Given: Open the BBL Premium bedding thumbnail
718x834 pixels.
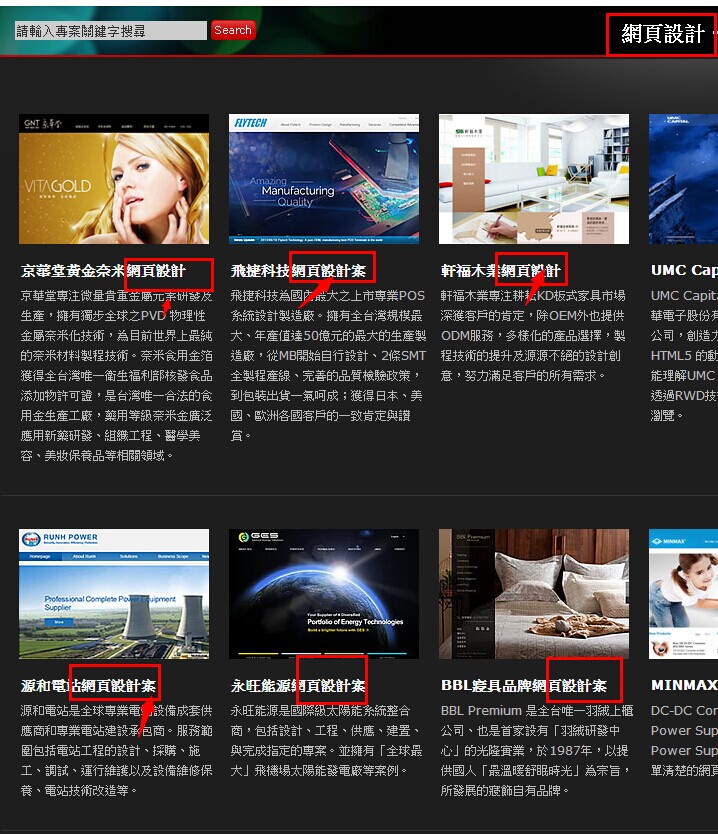Looking at the screenshot, I should [x=534, y=594].
